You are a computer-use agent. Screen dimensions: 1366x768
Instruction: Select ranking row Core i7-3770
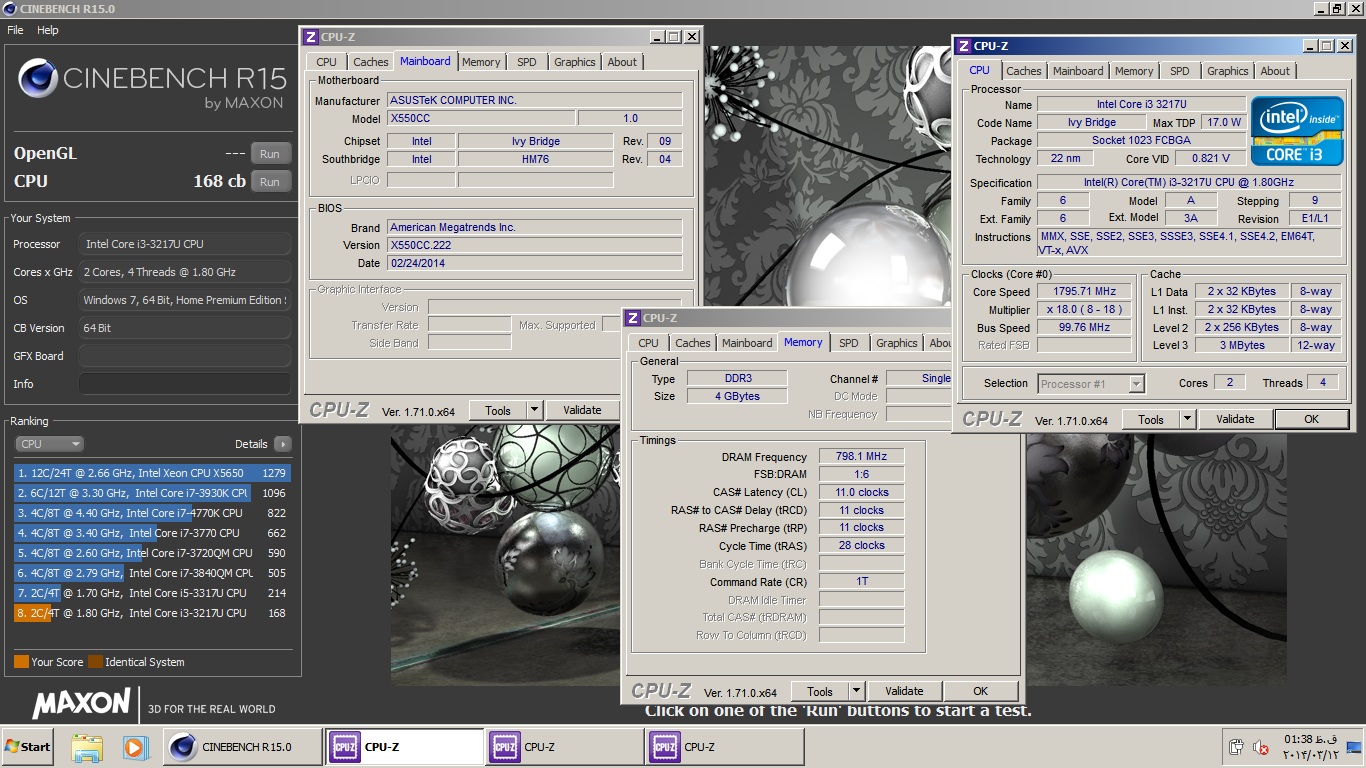(x=152, y=533)
